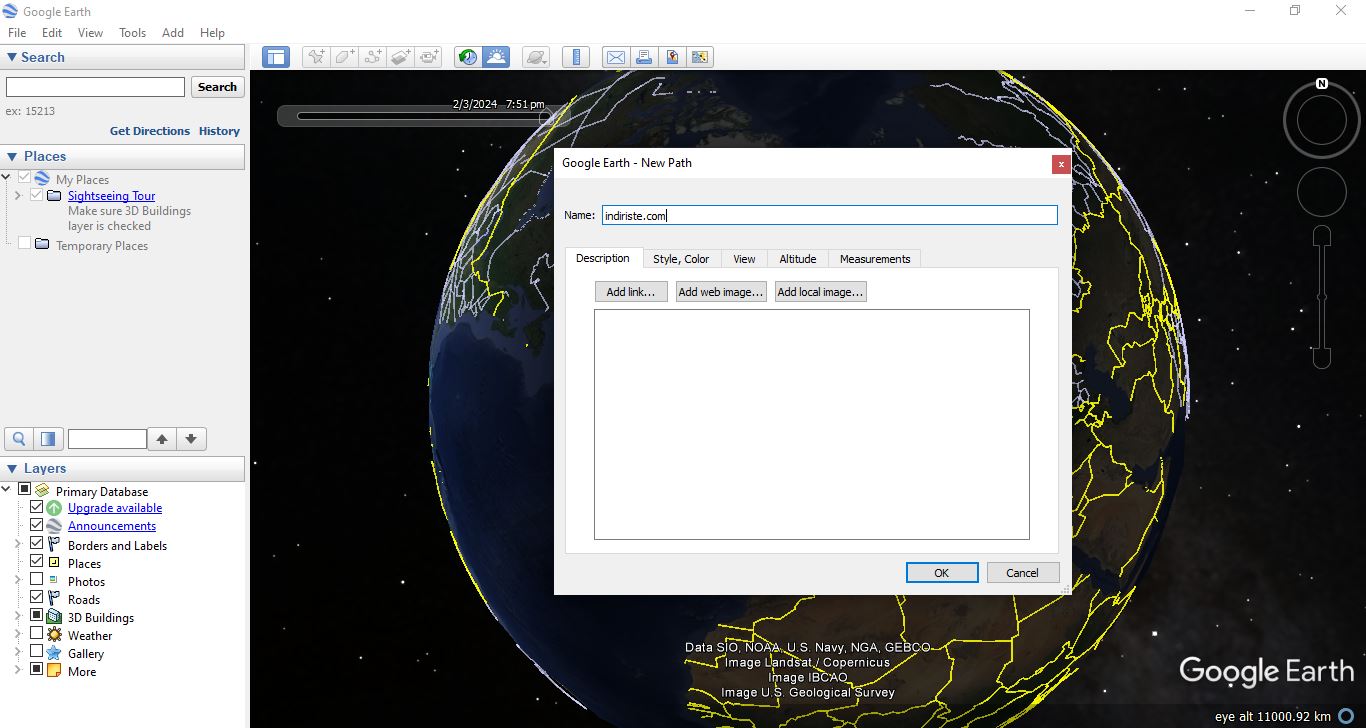Open the Tools menu
The width and height of the screenshot is (1366, 728).
[x=133, y=33]
